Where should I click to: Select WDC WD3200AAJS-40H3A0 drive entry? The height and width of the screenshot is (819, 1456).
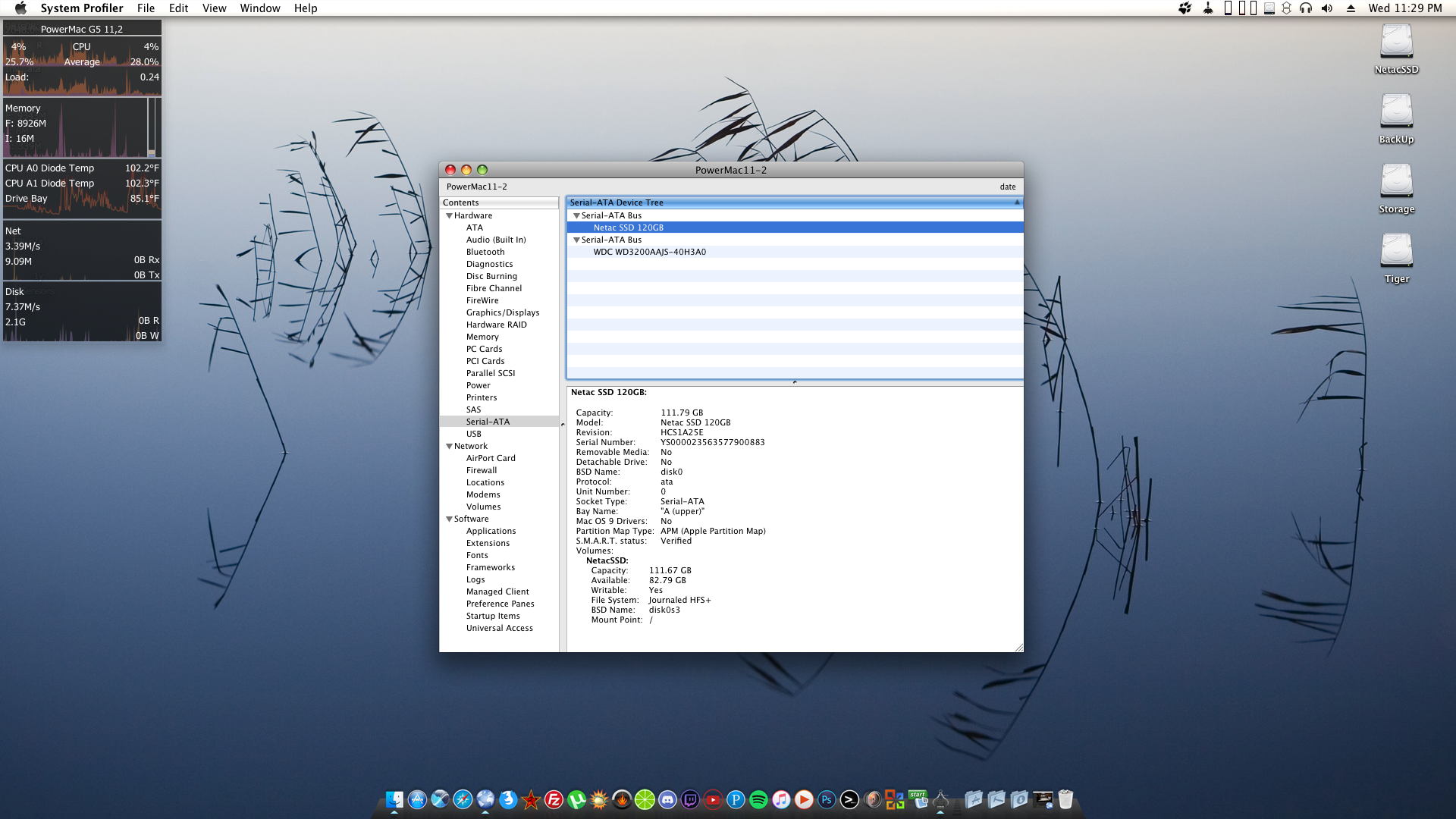tap(649, 252)
